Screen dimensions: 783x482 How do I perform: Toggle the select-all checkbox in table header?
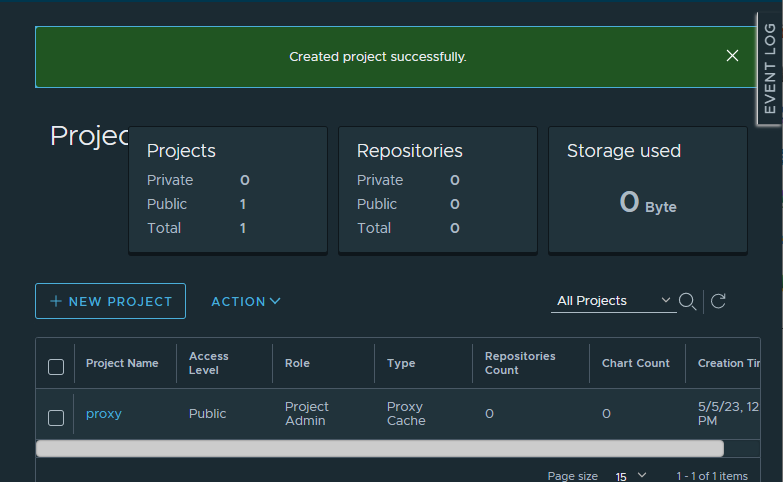click(56, 367)
